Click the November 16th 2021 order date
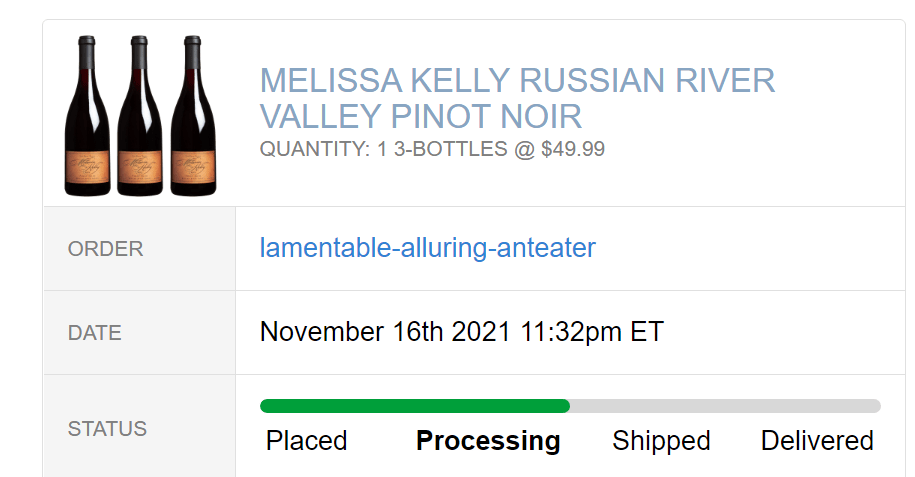This screenshot has width=915, height=477. click(x=386, y=332)
